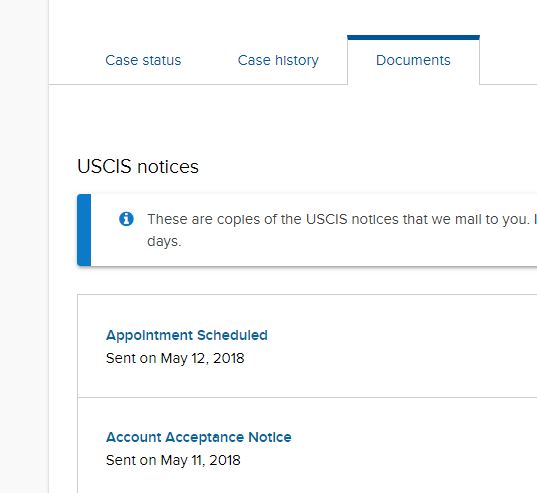Click the 'Sent on May 12, 2018' text
537x493 pixels.
coord(175,358)
